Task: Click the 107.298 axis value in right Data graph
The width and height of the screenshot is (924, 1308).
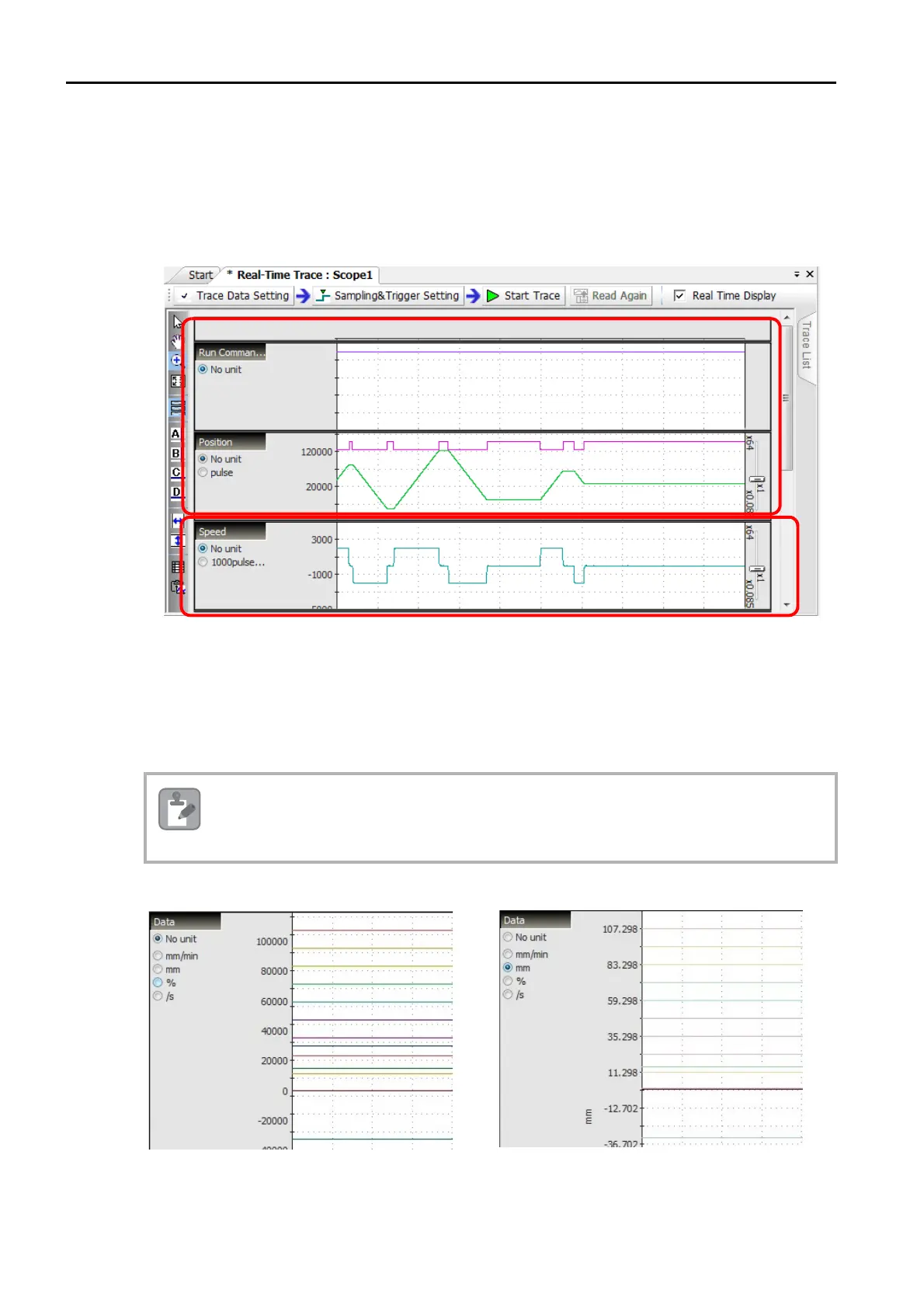Action: [x=620, y=929]
